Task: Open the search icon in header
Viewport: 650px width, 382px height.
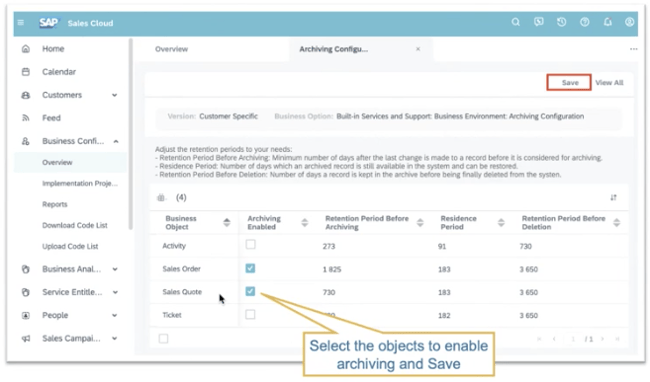Action: pos(515,22)
